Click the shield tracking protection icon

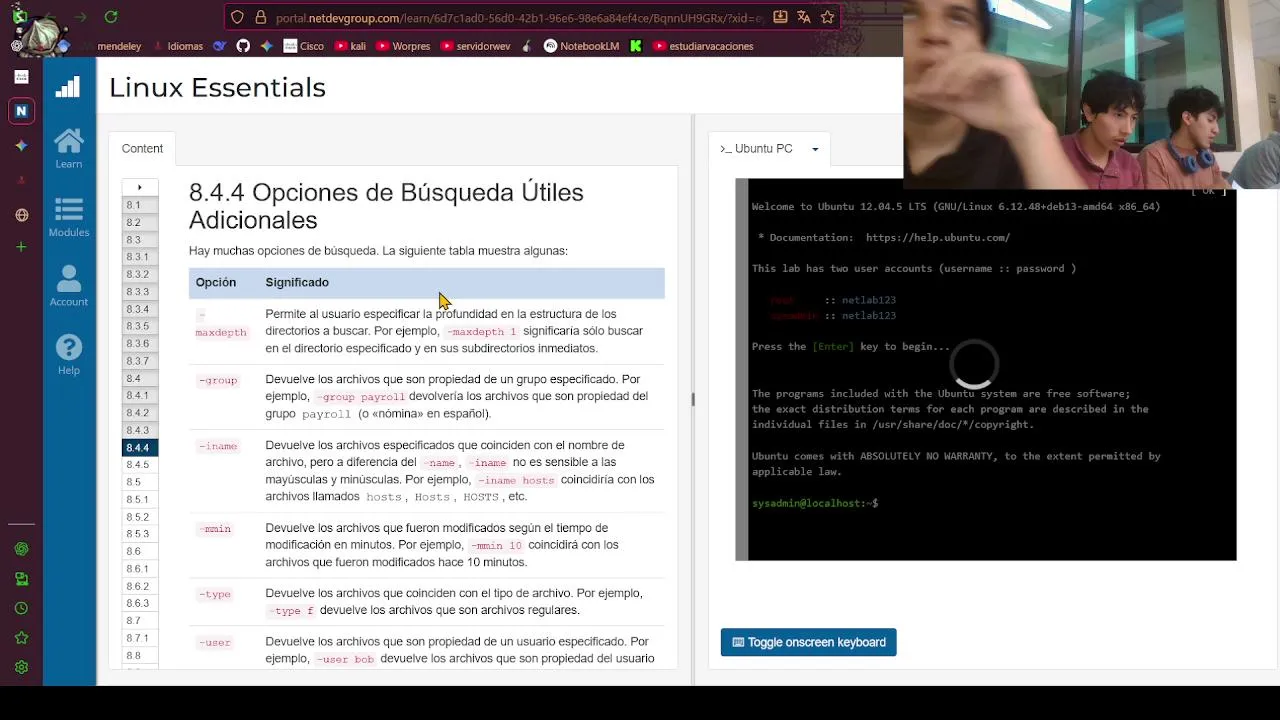click(x=237, y=17)
